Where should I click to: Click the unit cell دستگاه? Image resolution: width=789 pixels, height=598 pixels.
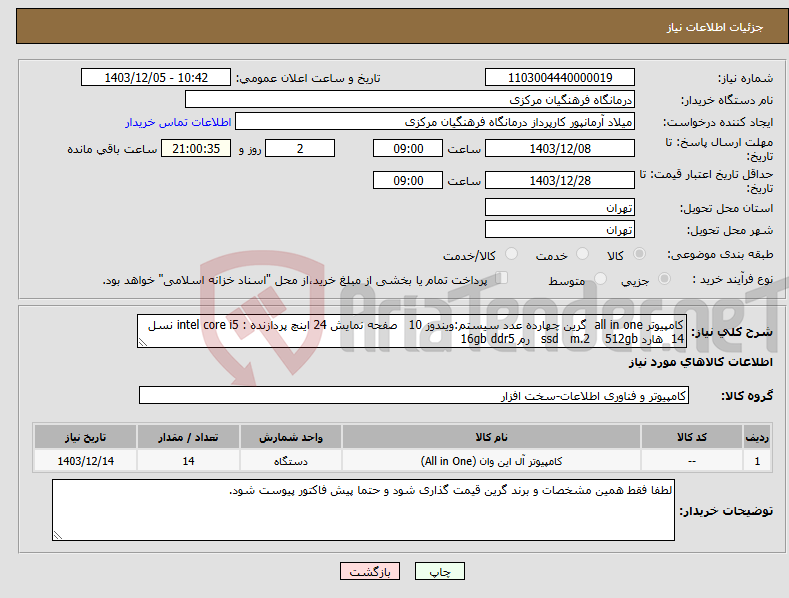291,461
